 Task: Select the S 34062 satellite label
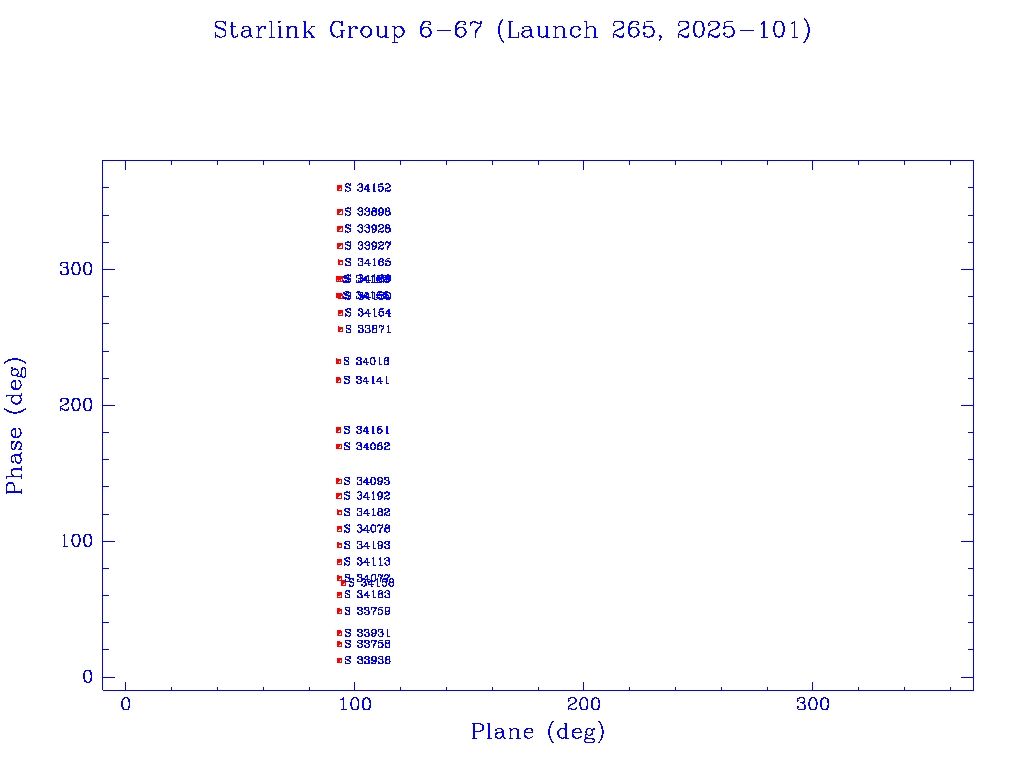(367, 447)
